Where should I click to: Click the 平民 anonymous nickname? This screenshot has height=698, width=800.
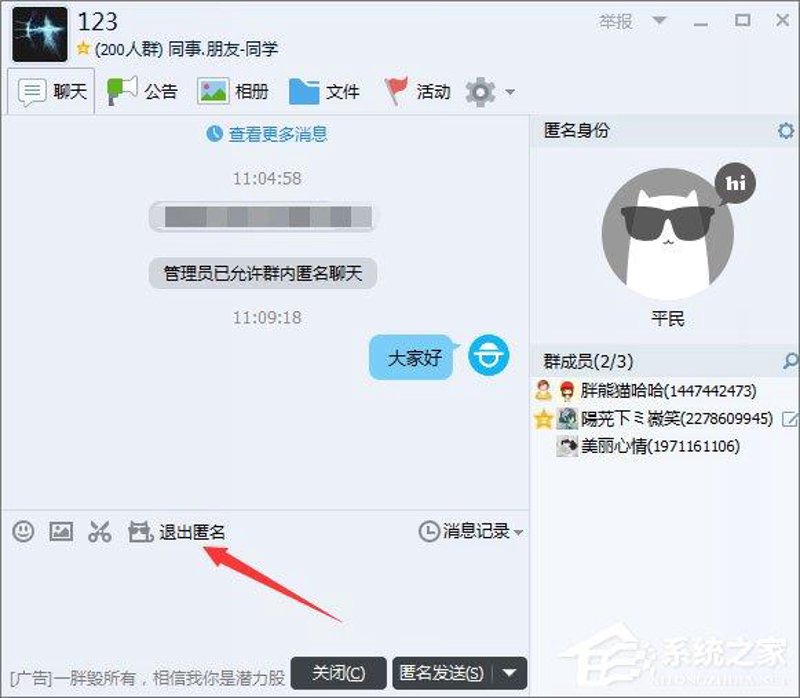[x=668, y=319]
